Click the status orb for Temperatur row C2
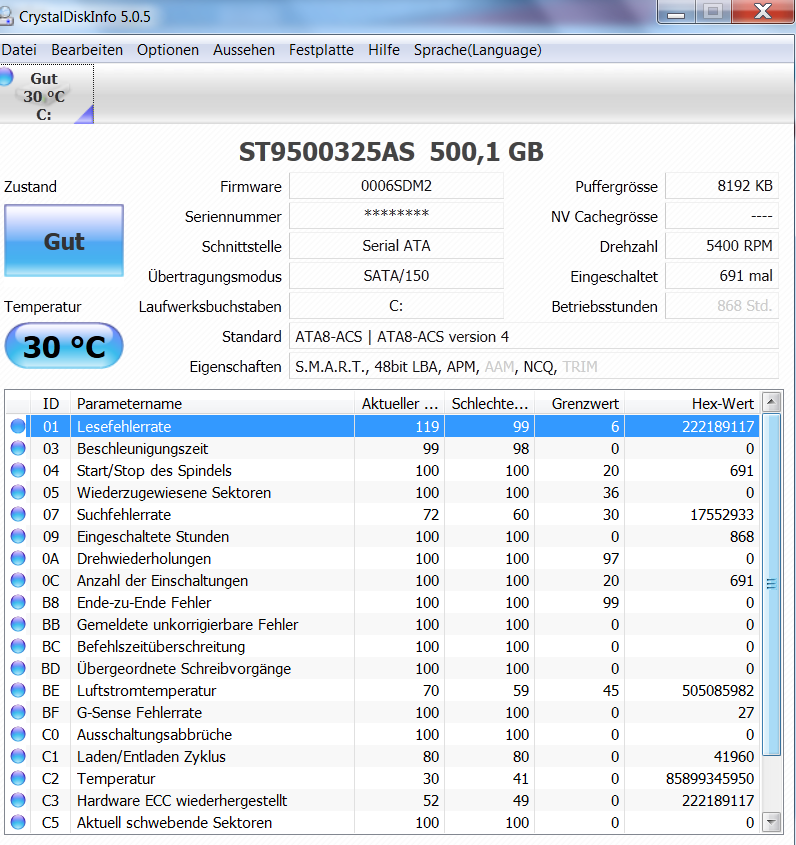Image resolution: width=796 pixels, height=845 pixels. click(x=18, y=778)
